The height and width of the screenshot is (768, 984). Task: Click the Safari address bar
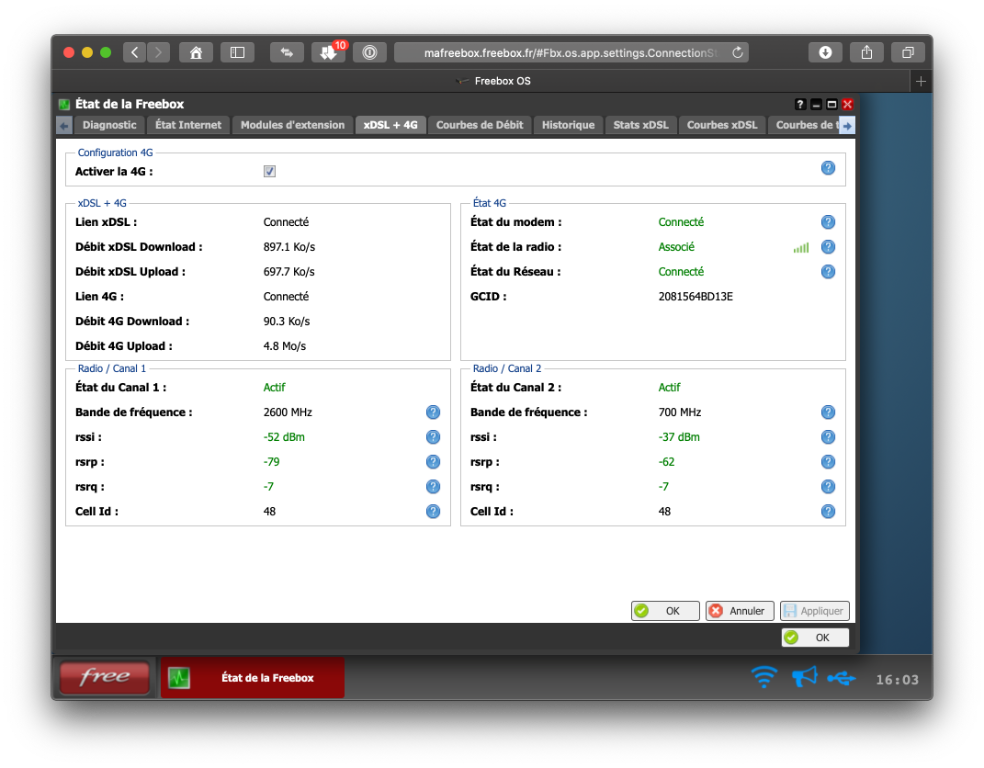[570, 52]
